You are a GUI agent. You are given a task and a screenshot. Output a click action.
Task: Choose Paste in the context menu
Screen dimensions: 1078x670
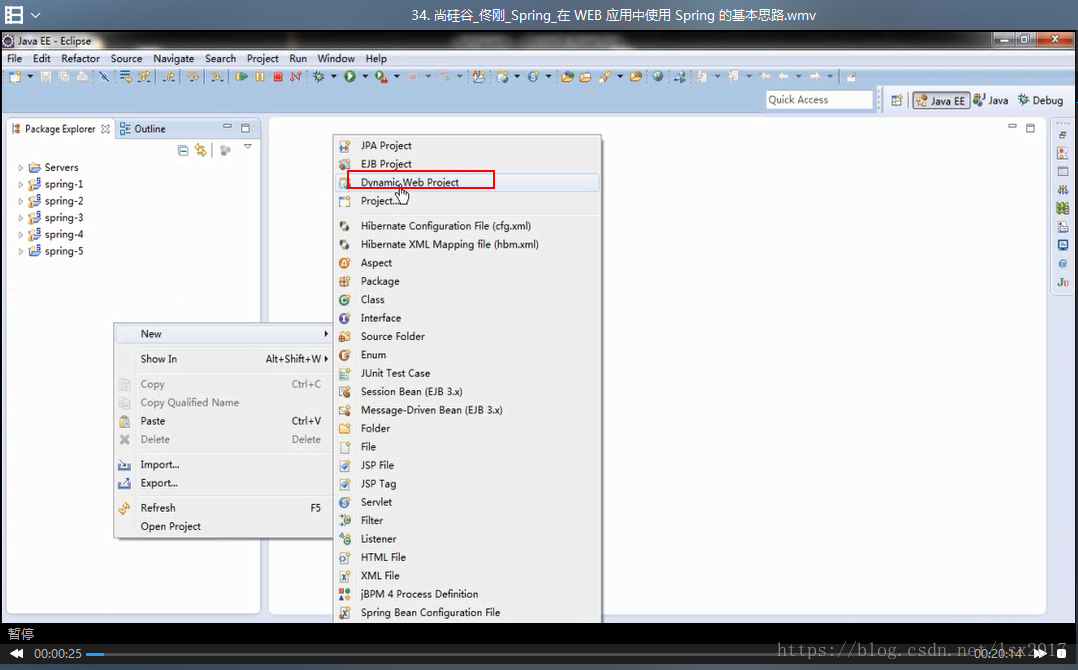[223, 421]
